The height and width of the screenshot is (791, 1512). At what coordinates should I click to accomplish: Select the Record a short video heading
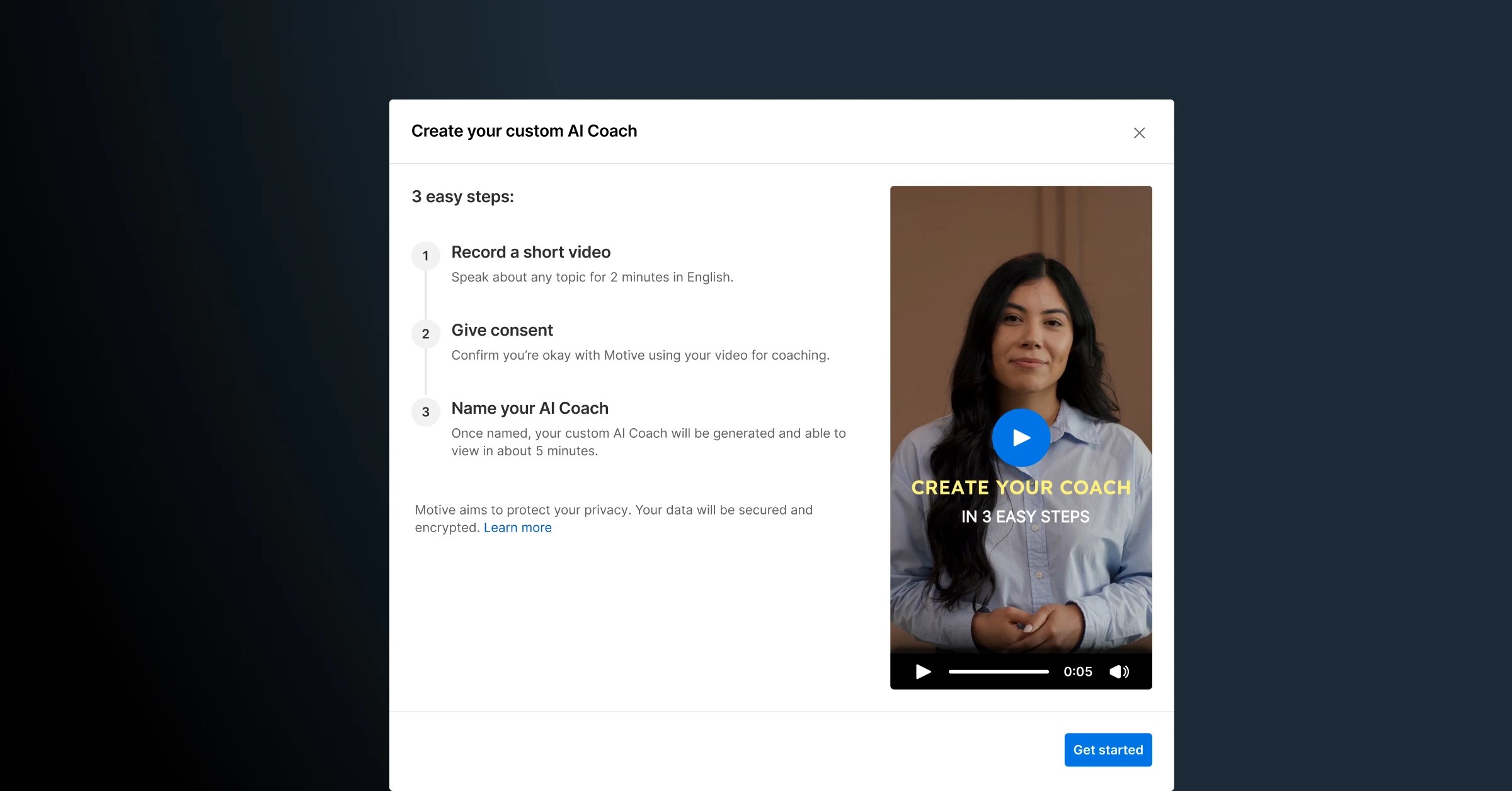[x=530, y=252]
